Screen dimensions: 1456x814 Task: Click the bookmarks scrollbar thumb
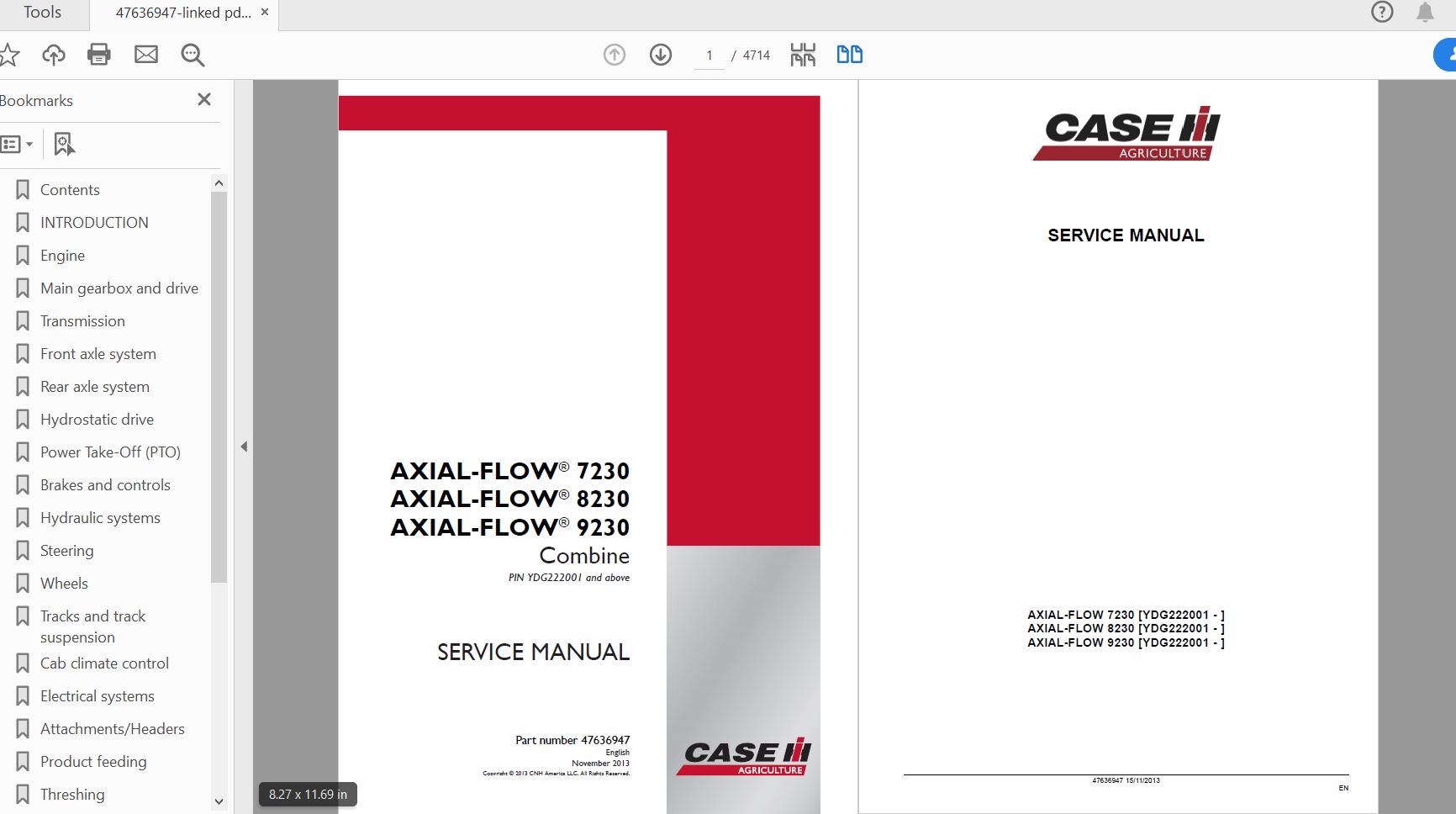click(219, 387)
